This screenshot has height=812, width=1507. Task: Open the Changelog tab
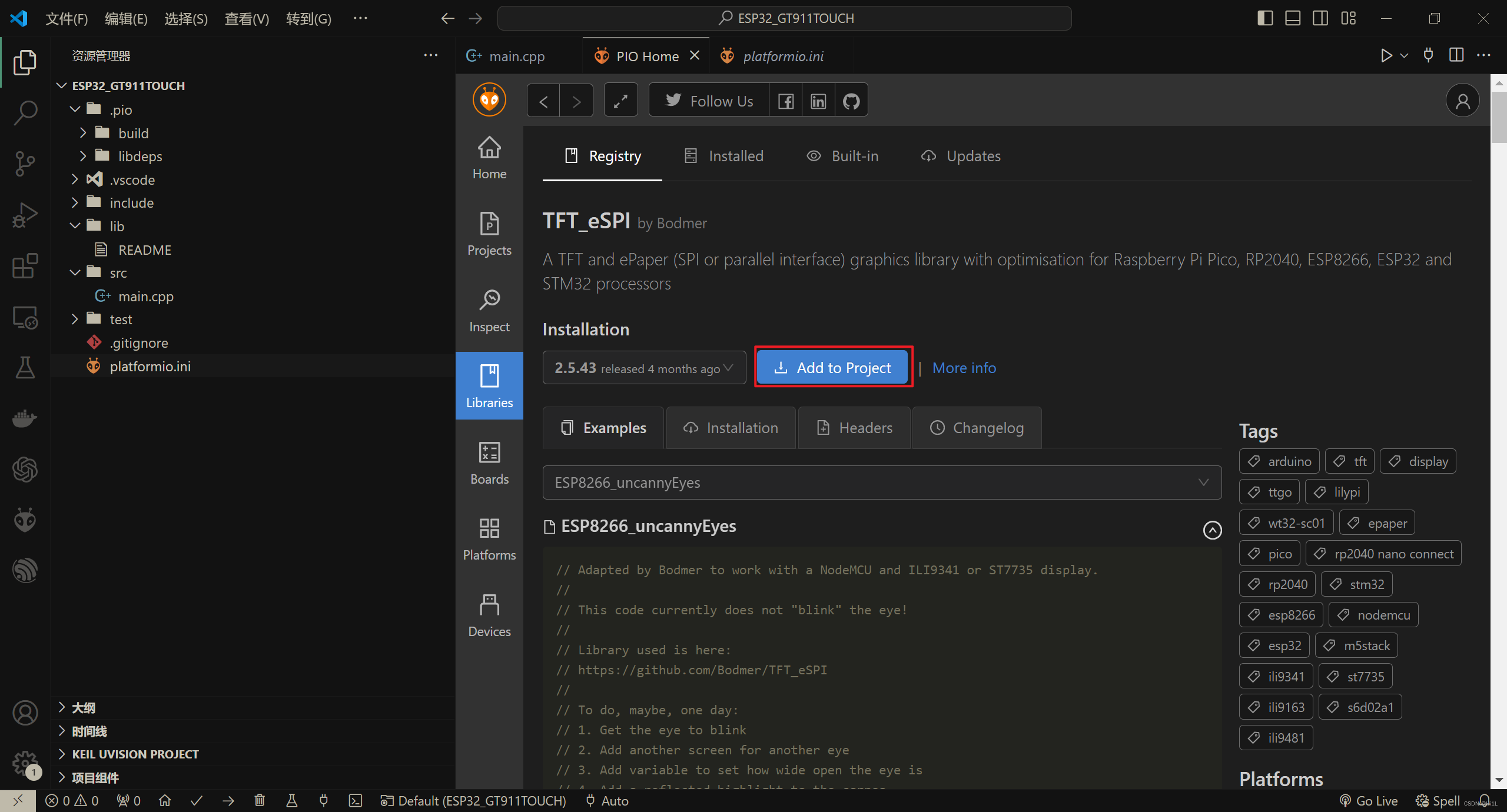[x=977, y=428]
